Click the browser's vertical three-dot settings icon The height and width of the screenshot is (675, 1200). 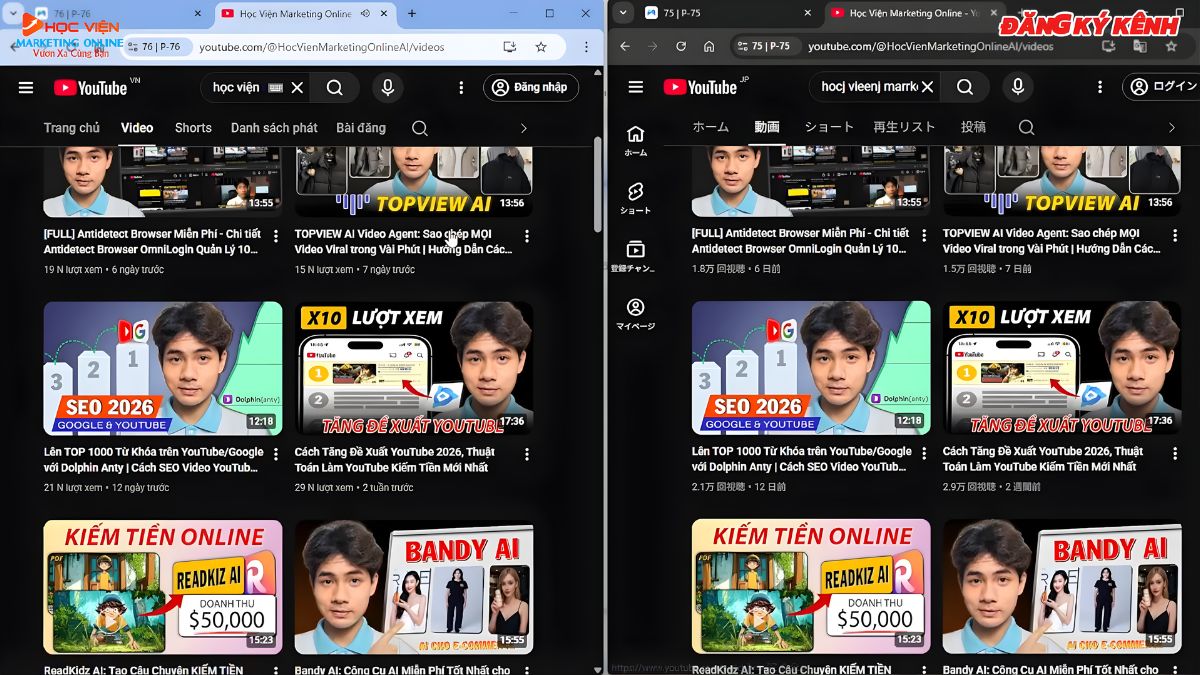point(585,46)
